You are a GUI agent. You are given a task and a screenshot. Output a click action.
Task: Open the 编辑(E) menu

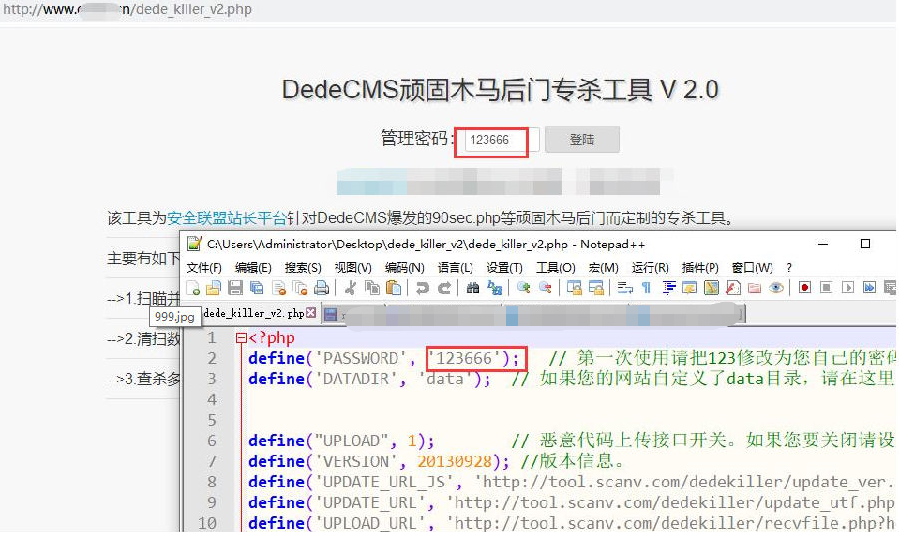253,268
